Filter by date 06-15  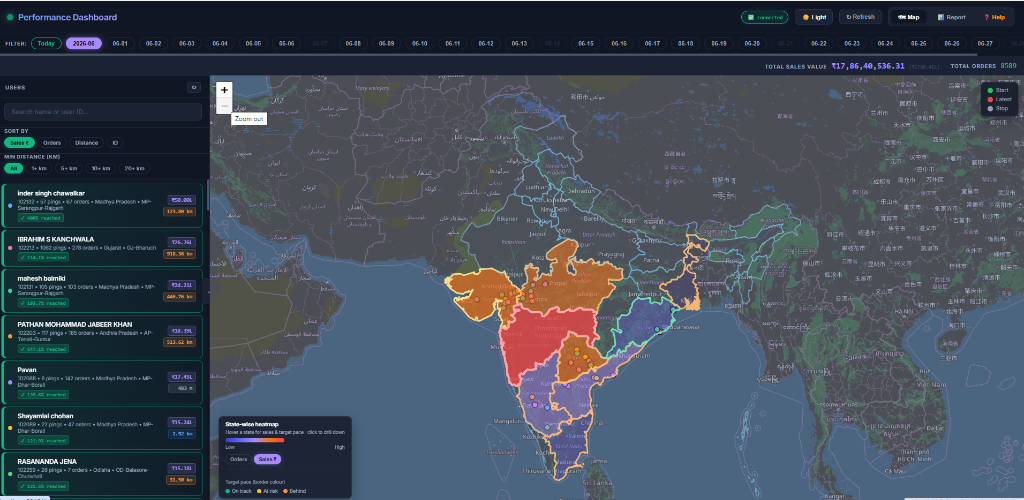point(586,43)
